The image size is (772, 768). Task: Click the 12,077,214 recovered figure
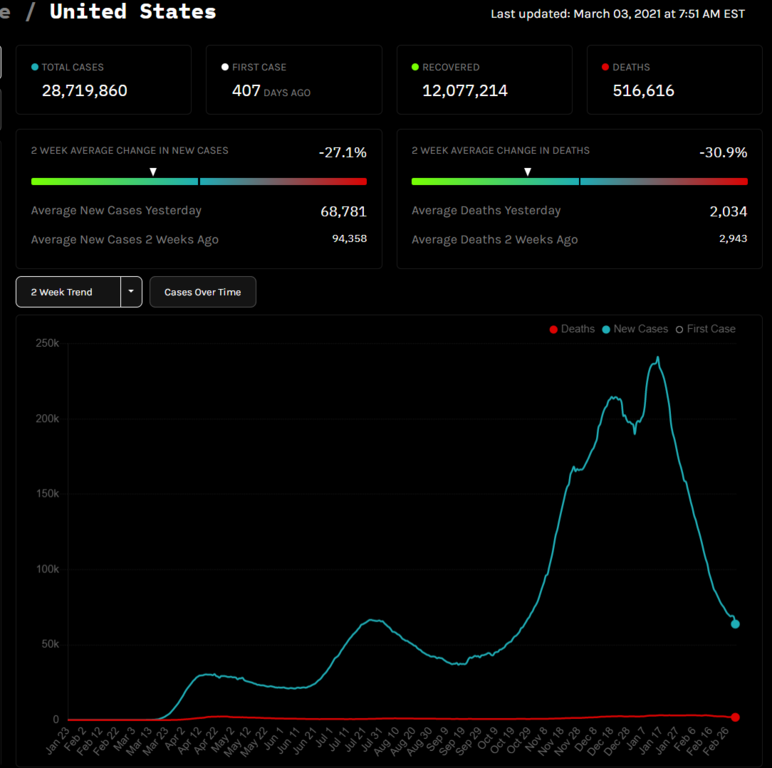pos(465,91)
